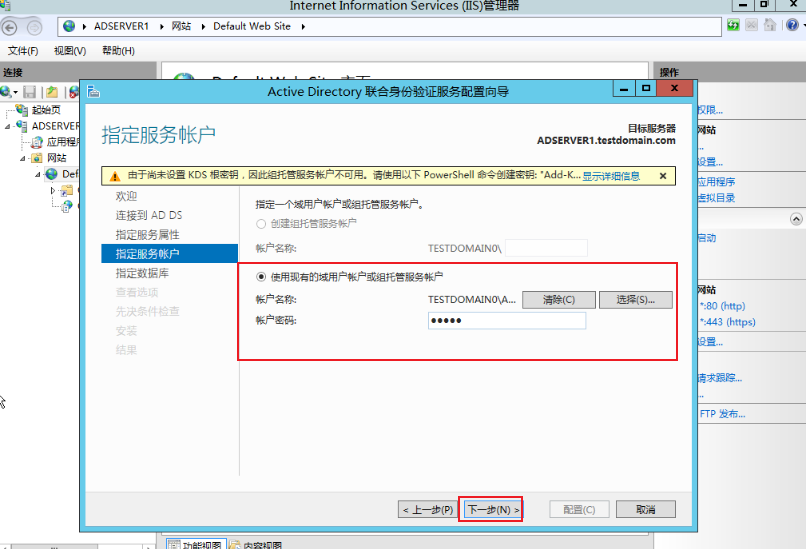Click the ADSERVER server icon in tree
This screenshot has height=549, width=806.
pos(21,125)
